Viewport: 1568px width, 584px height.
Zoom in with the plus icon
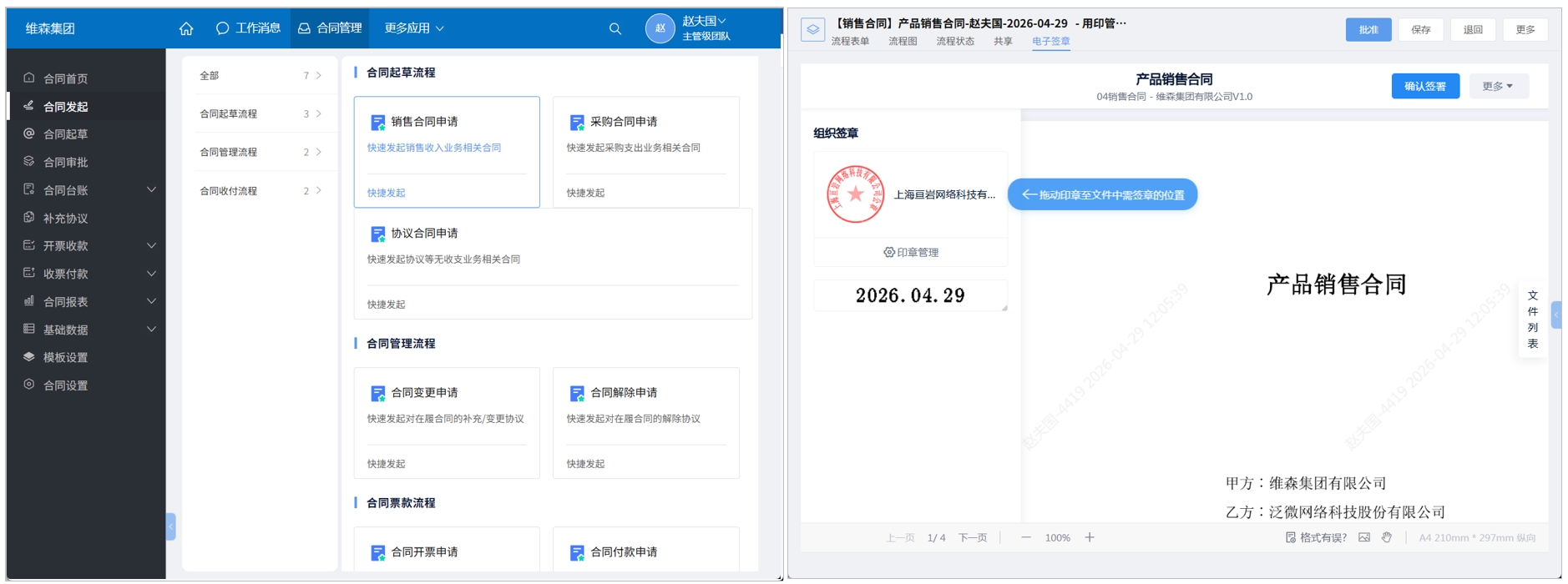tap(1090, 537)
